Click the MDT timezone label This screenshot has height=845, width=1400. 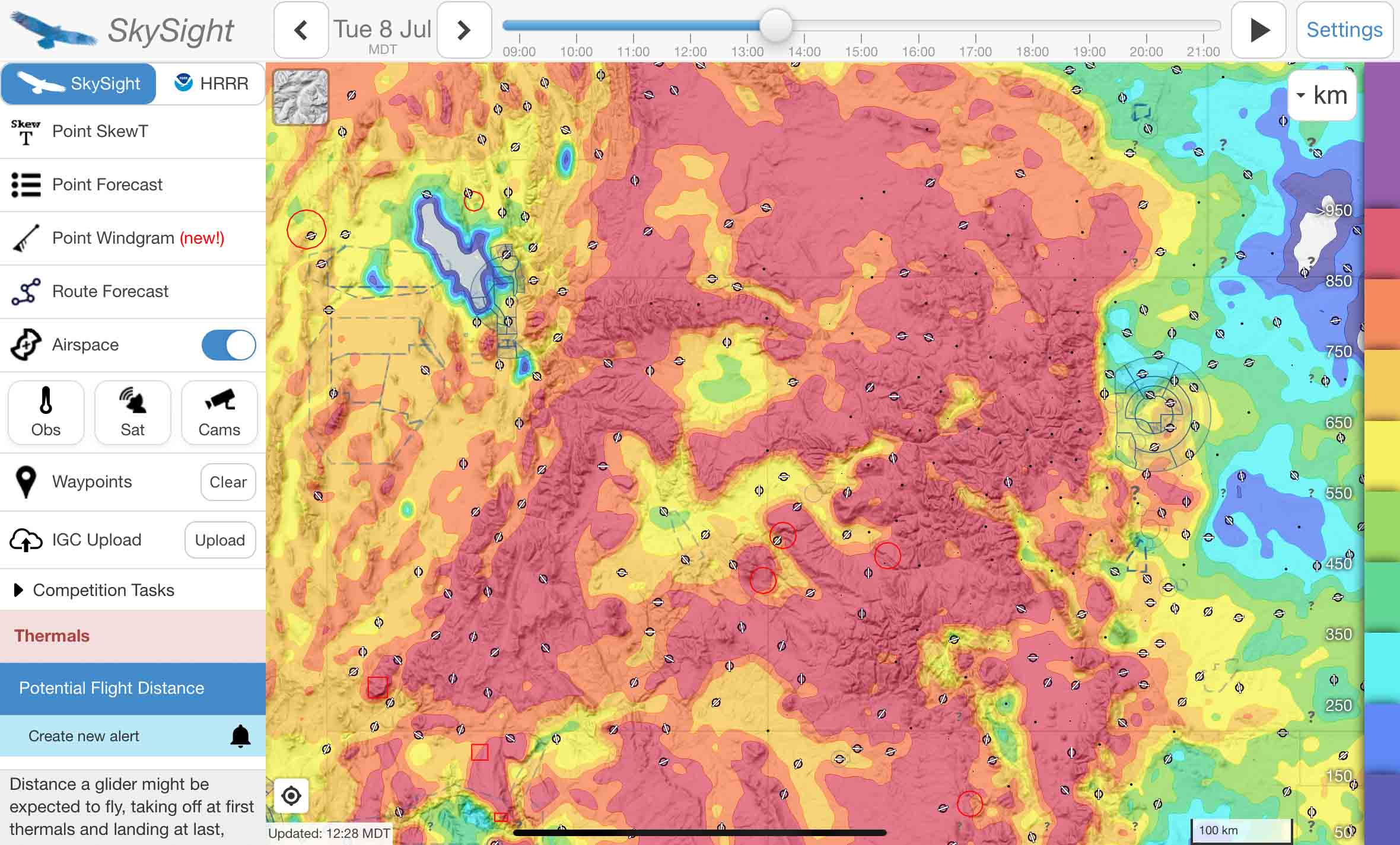point(382,50)
